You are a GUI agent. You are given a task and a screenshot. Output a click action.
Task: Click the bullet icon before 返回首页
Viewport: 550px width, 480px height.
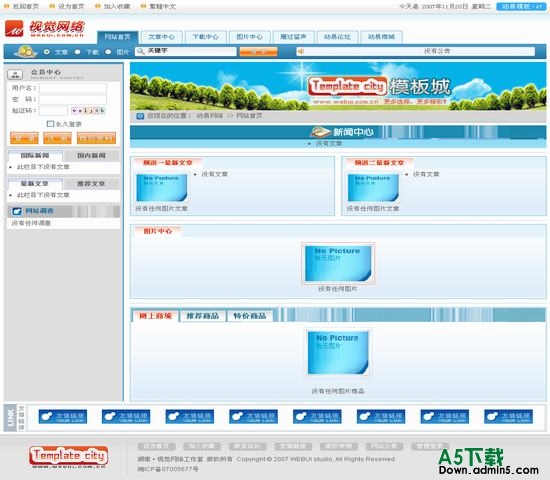6,6
